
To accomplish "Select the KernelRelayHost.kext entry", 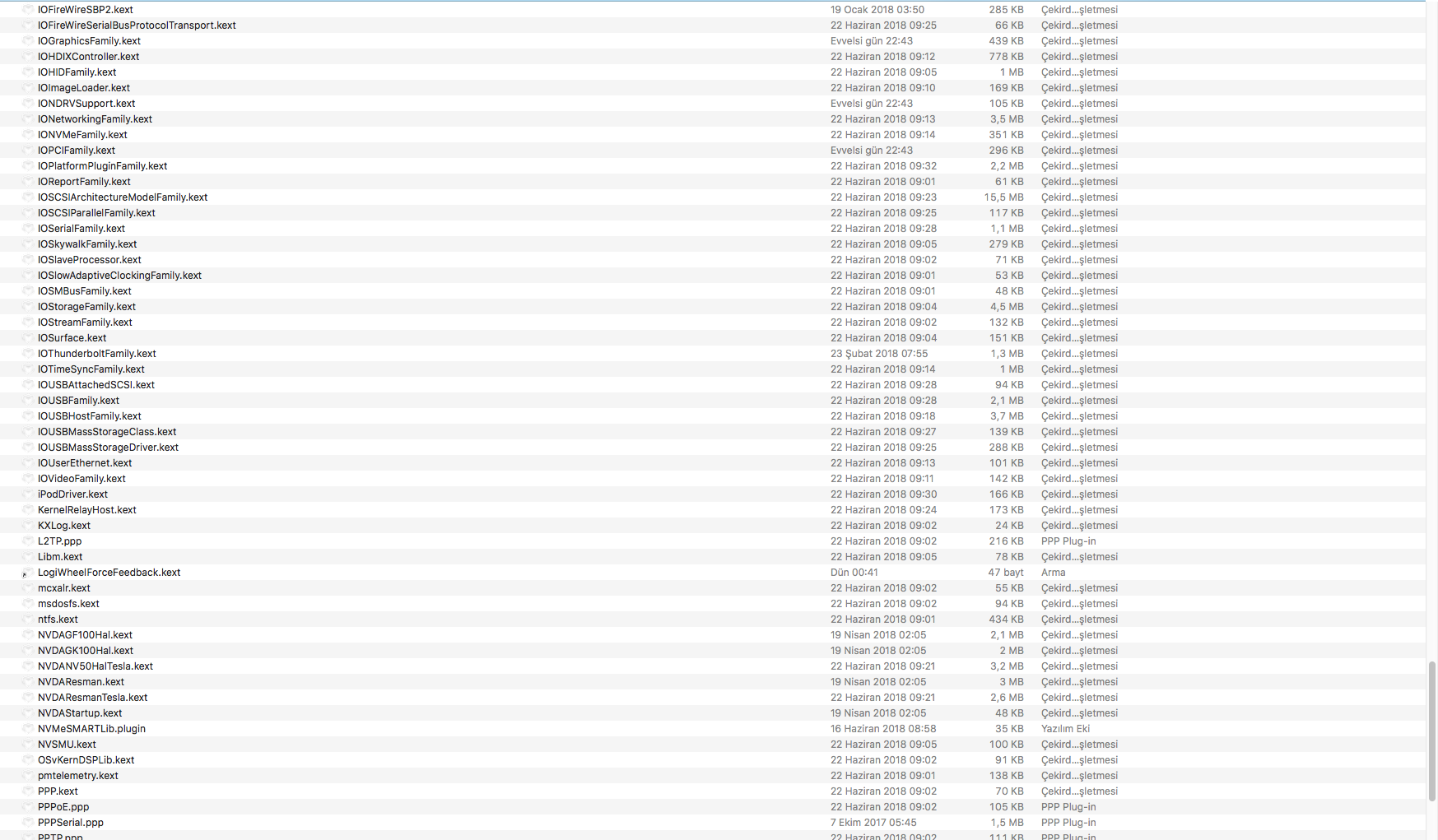I will coord(86,510).
